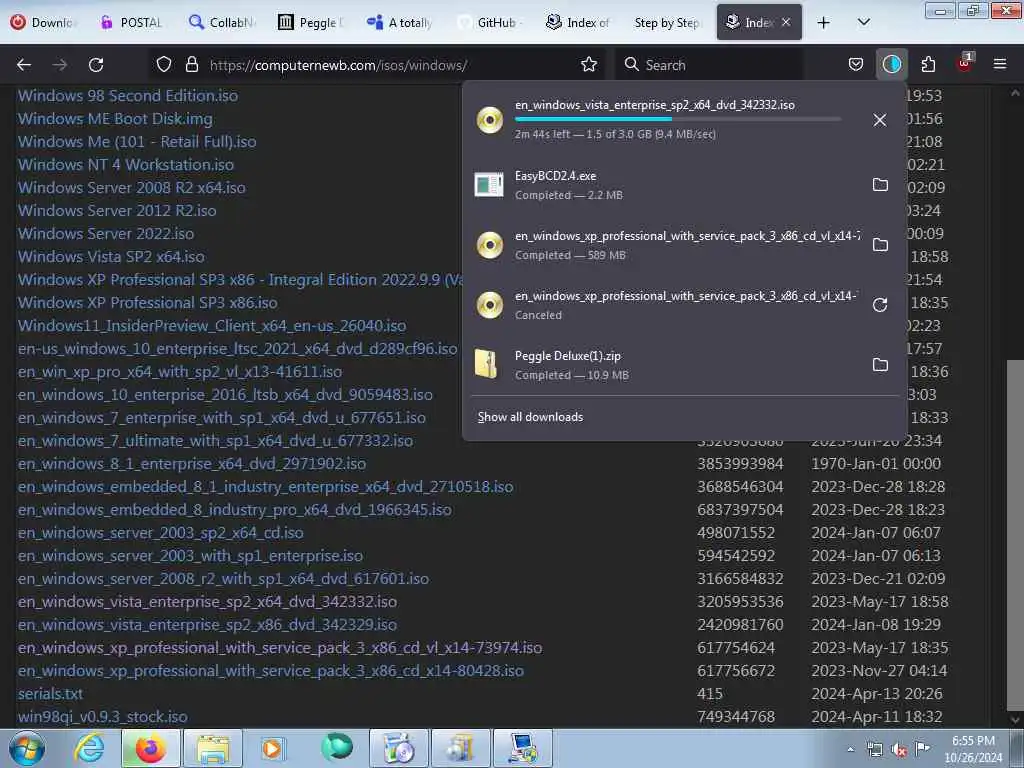The image size is (1024, 768).
Task: Select the file size 3853993984
Action: (740, 464)
